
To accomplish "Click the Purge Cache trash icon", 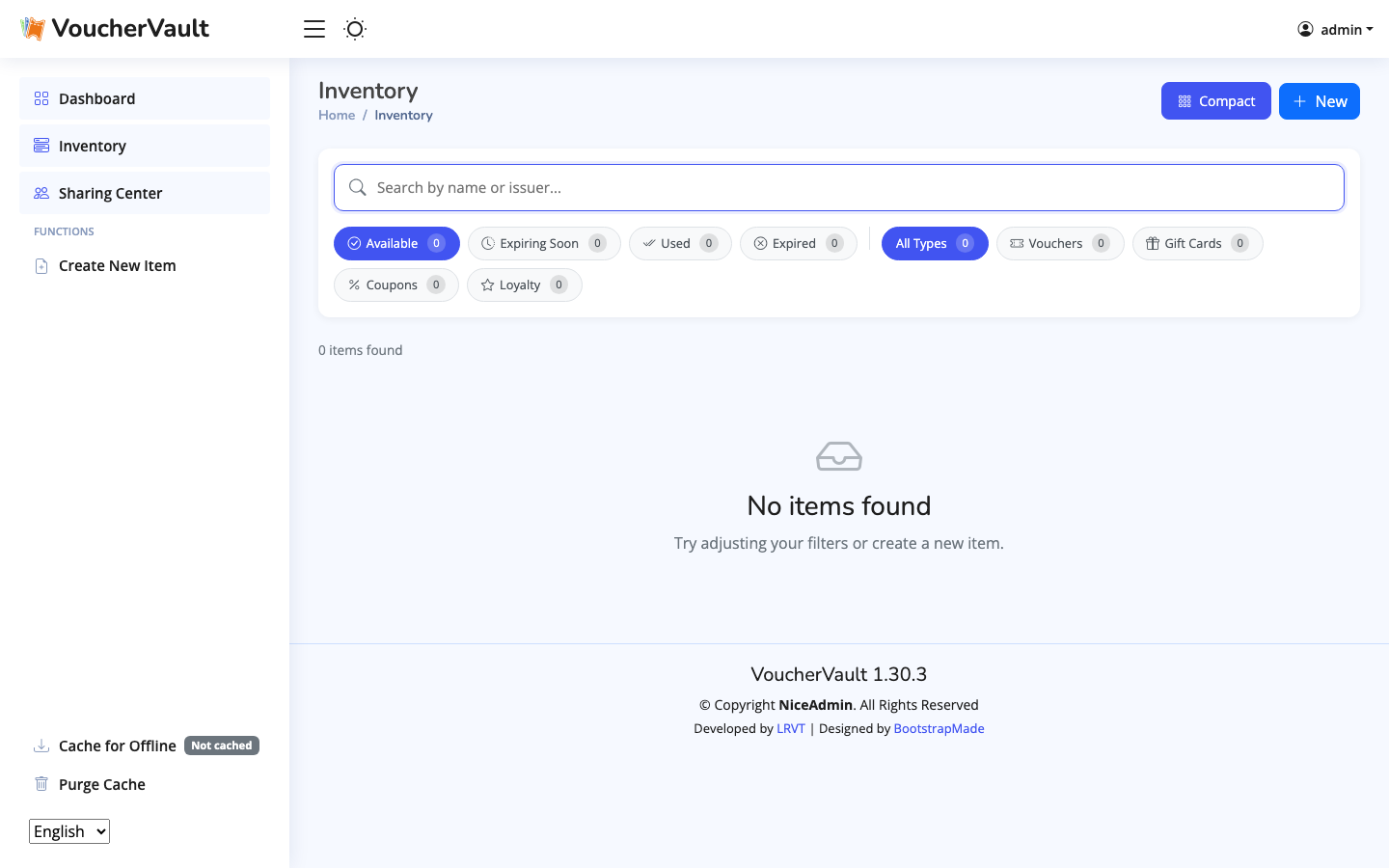I will 41,784.
